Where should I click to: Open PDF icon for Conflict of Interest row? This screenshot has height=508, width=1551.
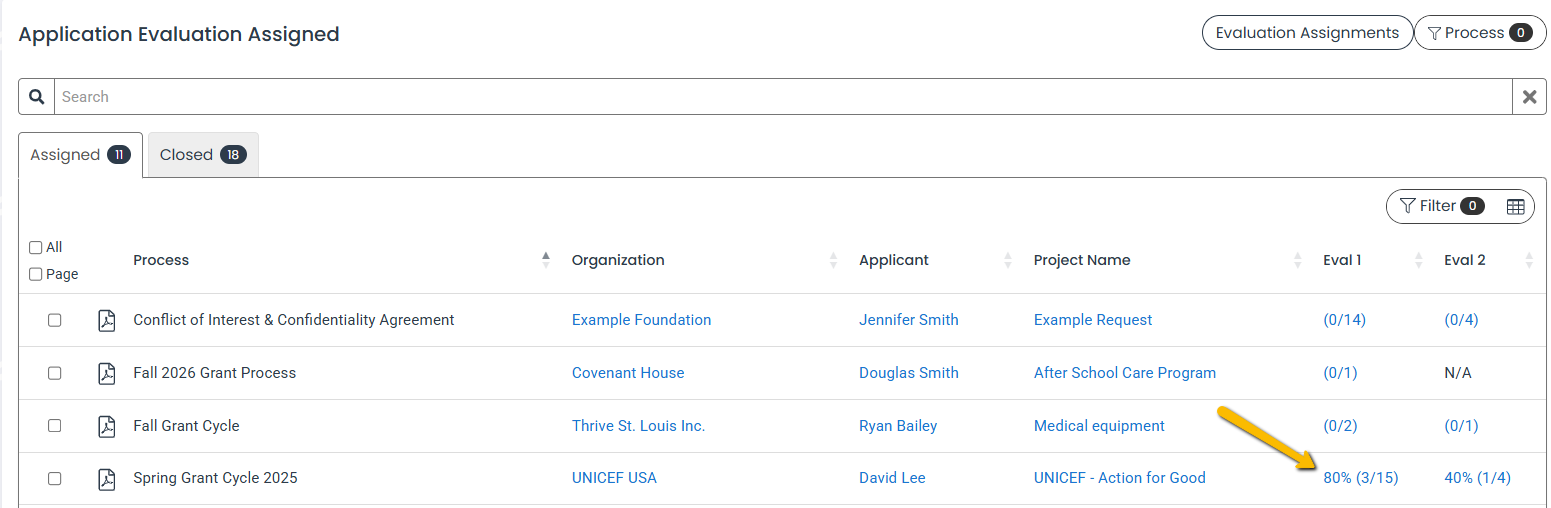[x=106, y=320]
